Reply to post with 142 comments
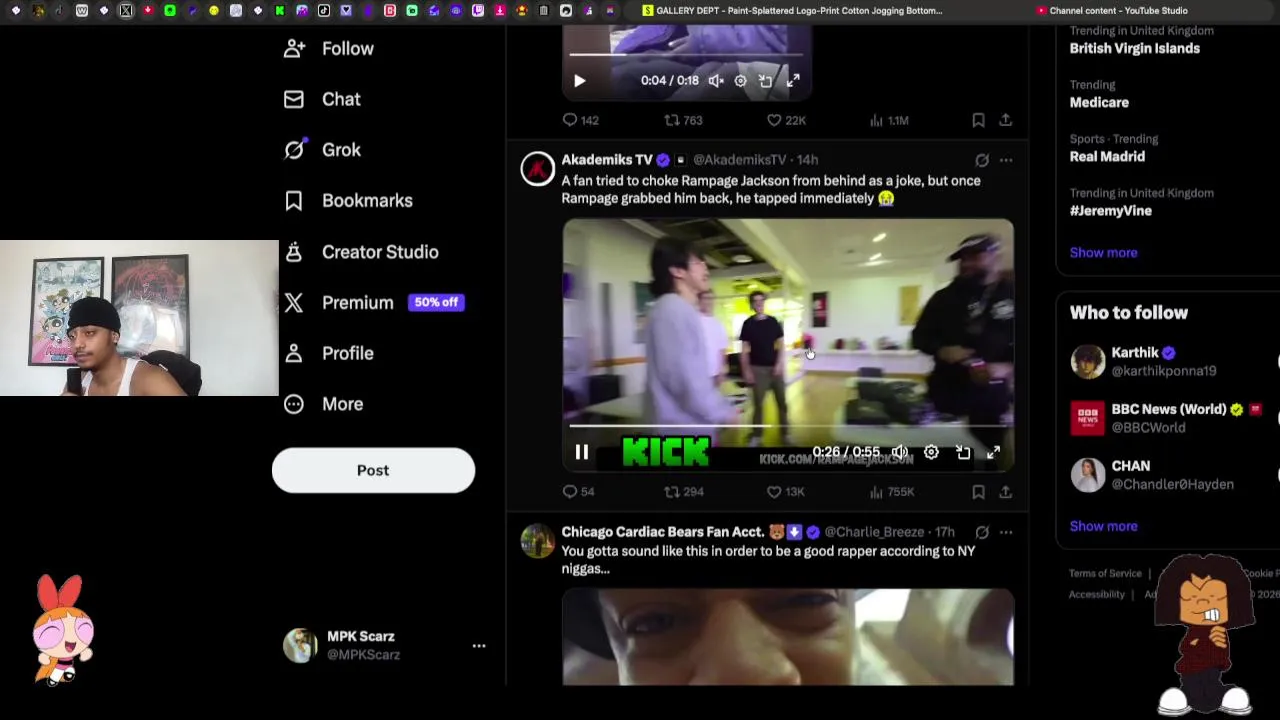The height and width of the screenshot is (720, 1280). click(580, 120)
